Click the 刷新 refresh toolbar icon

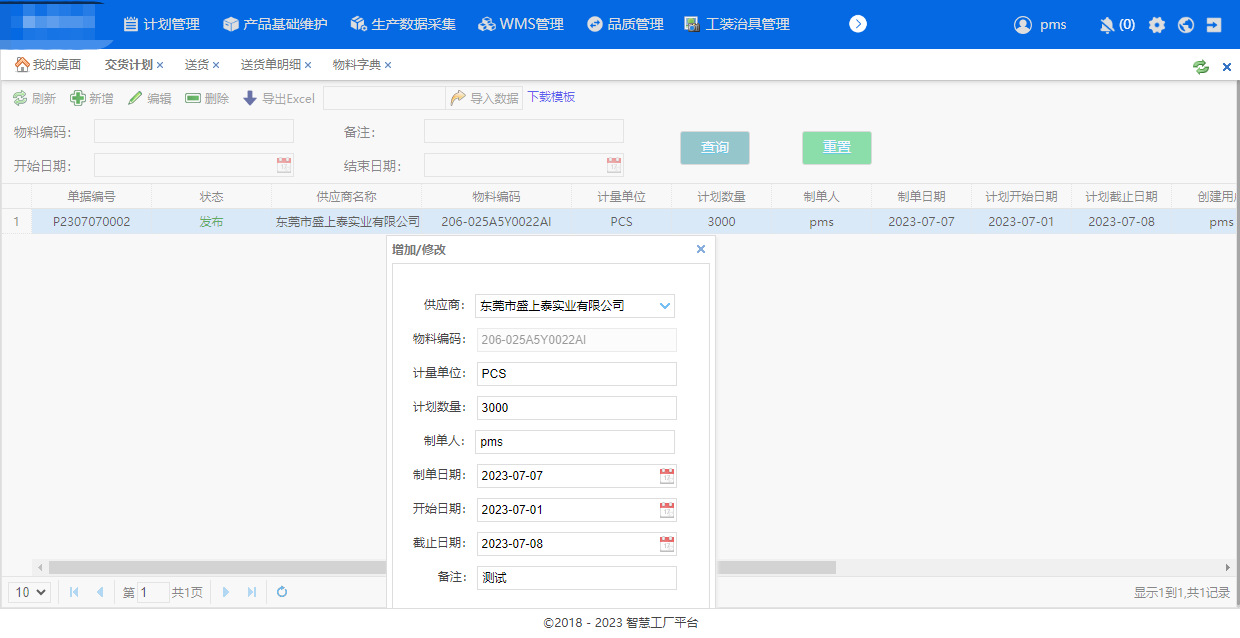(x=20, y=98)
